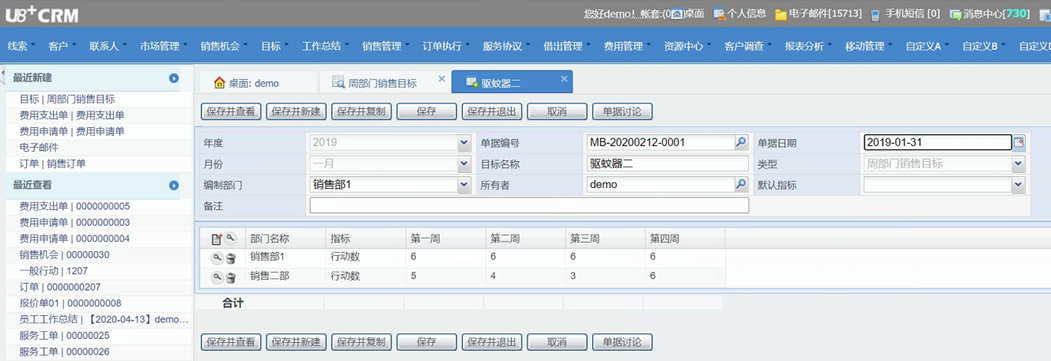
Task: Open recent item 订单 | 销售订单
Action: (x=52, y=163)
